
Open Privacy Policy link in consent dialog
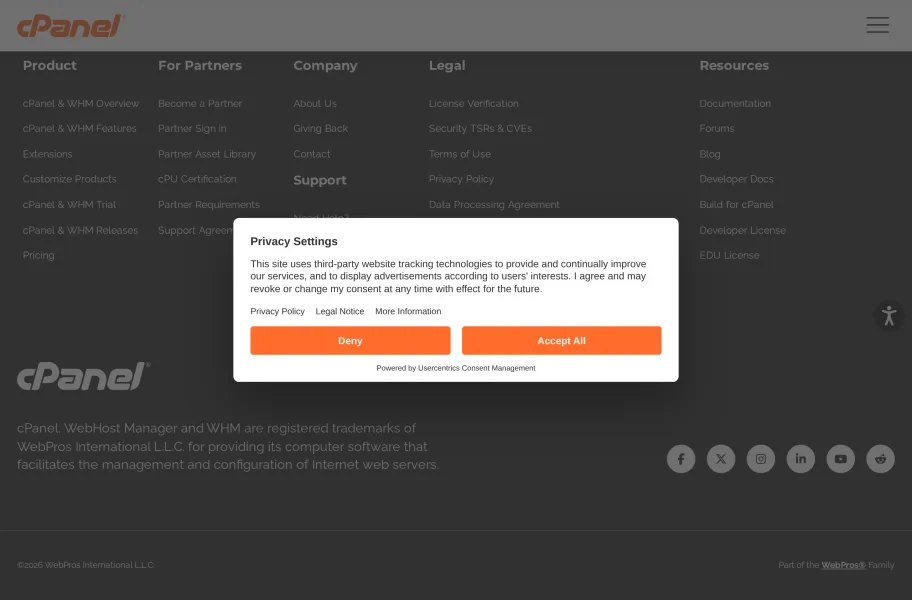(x=277, y=312)
